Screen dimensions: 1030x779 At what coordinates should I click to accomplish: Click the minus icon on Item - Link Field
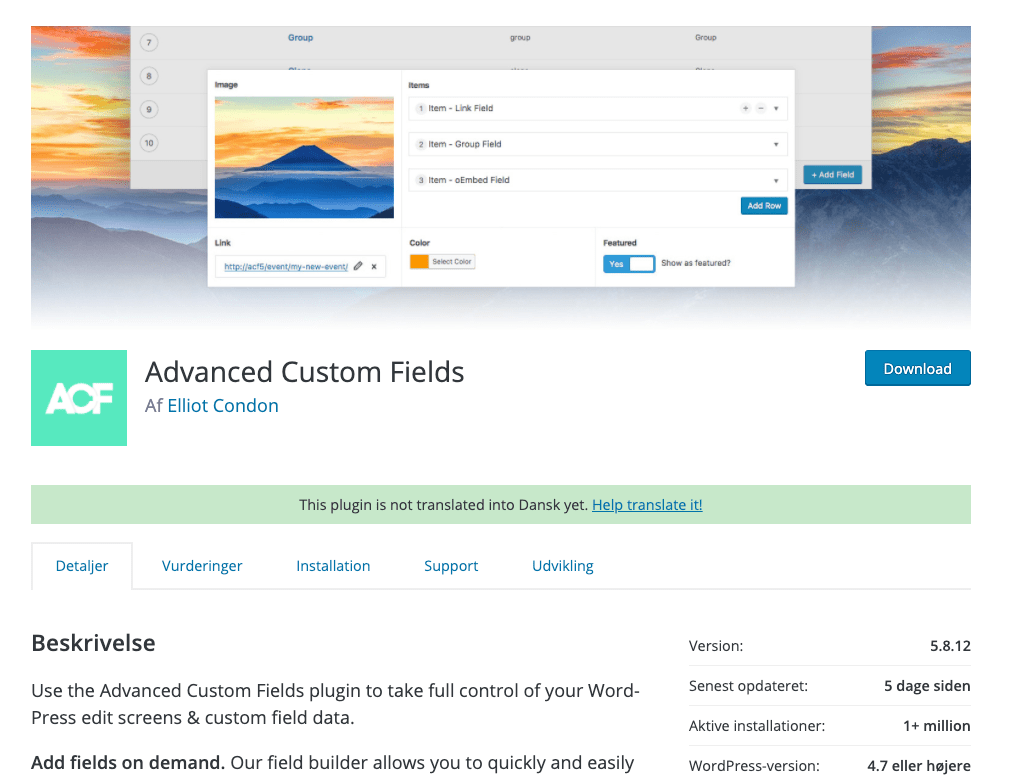coord(761,108)
